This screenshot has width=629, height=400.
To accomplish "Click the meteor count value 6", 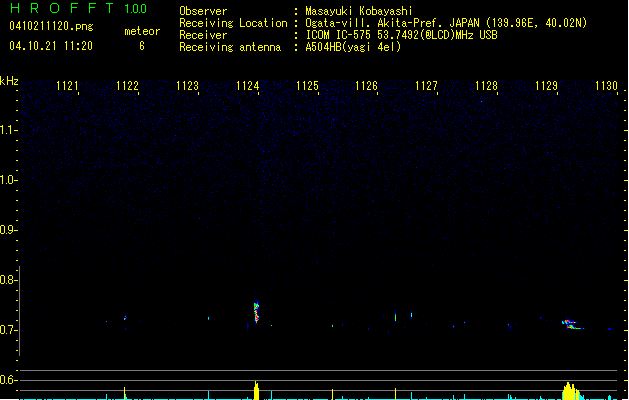I will click(x=142, y=46).
